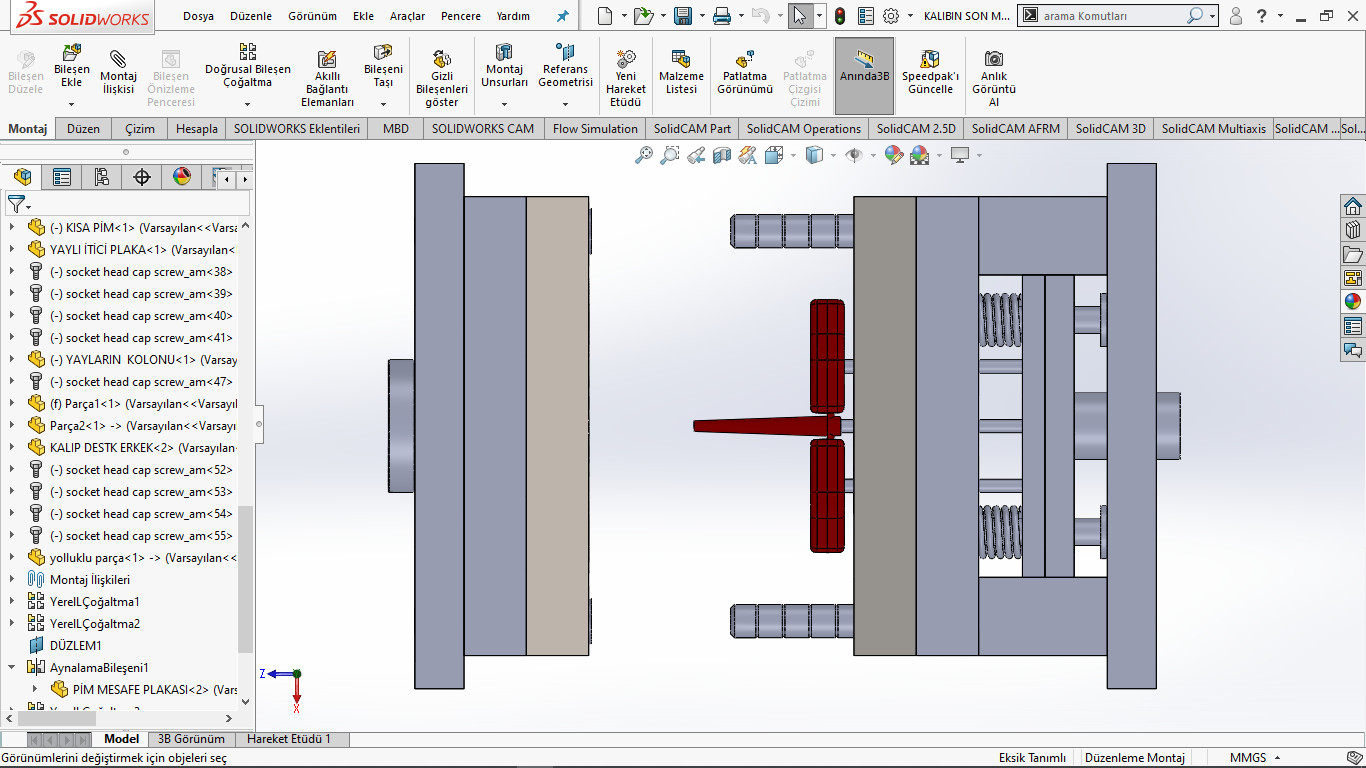
Task: Open the Hide/Show Items eye dropdown
Action: coord(873,155)
